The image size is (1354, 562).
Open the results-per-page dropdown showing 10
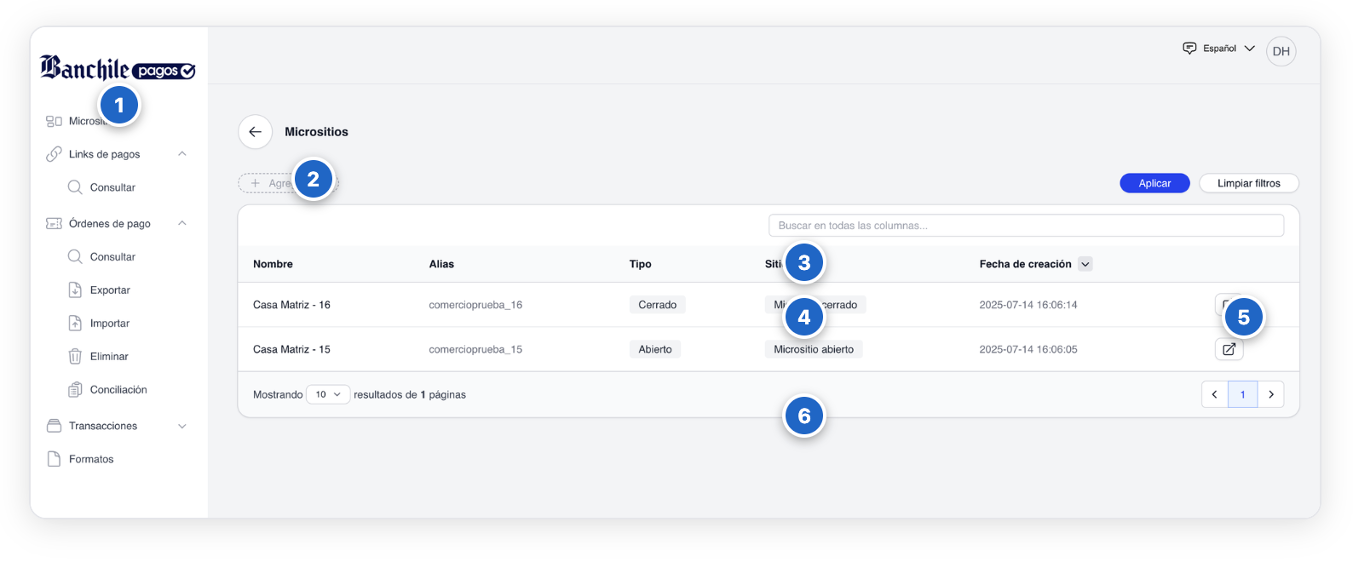[x=328, y=395]
